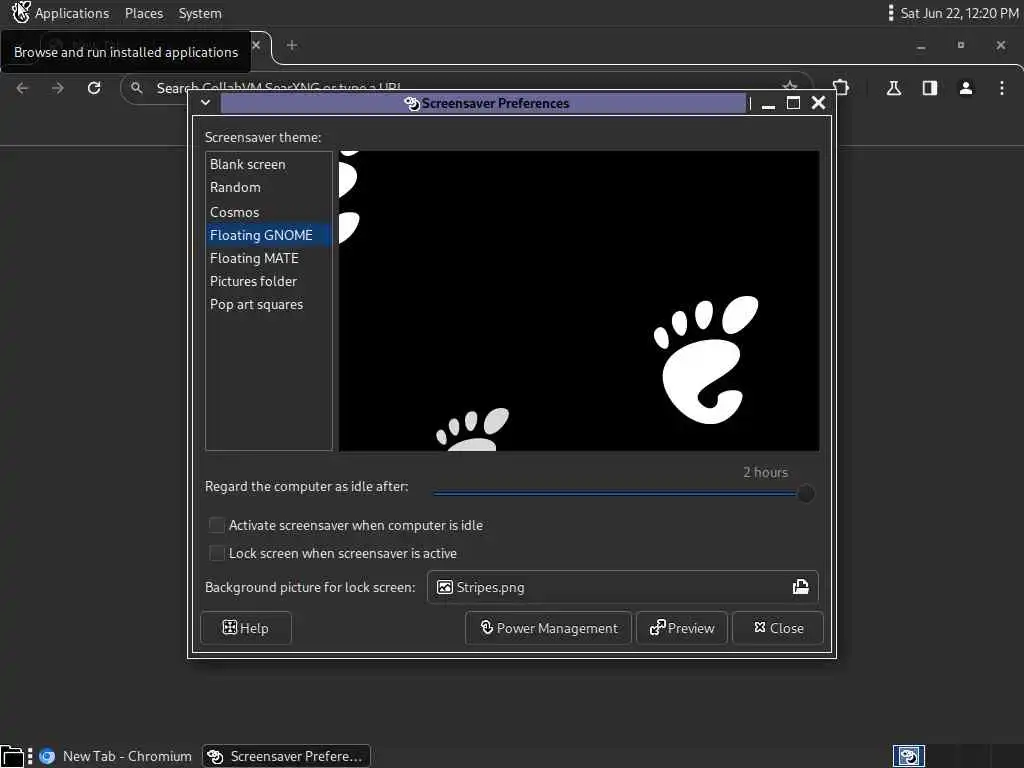Reload the Chromium page
Screen dimensions: 1024x768
(x=94, y=88)
